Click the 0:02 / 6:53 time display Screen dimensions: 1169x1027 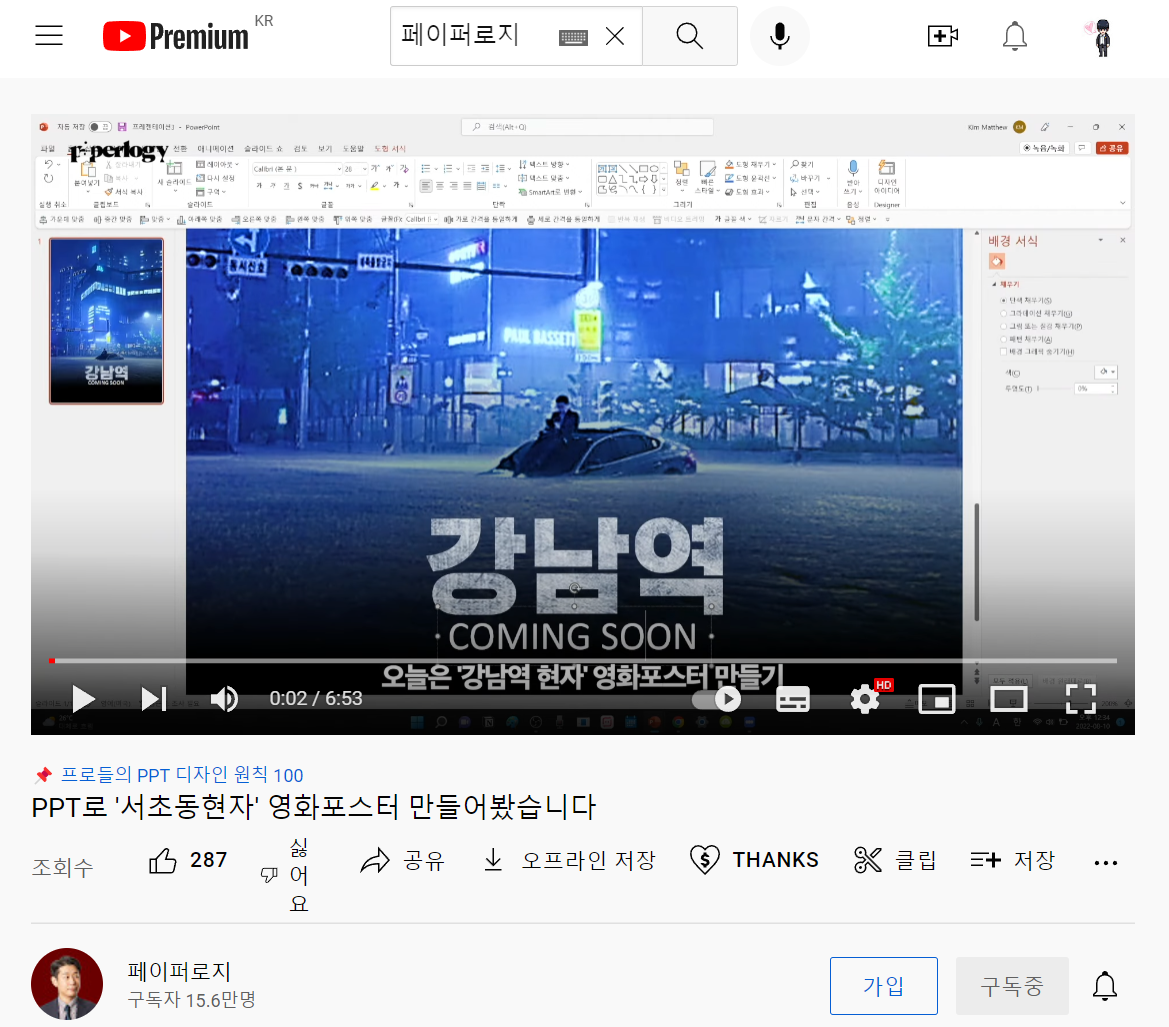316,698
